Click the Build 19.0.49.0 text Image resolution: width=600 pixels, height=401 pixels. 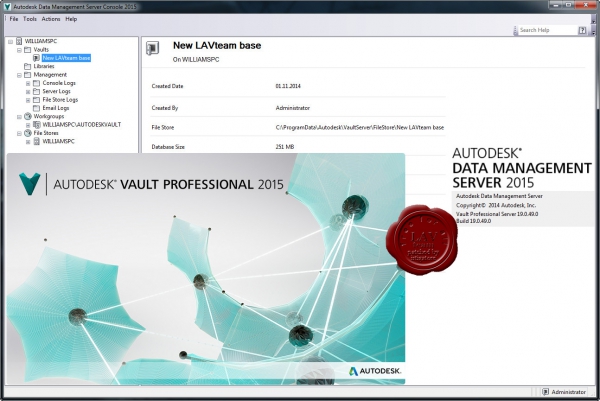pyautogui.click(x=473, y=221)
